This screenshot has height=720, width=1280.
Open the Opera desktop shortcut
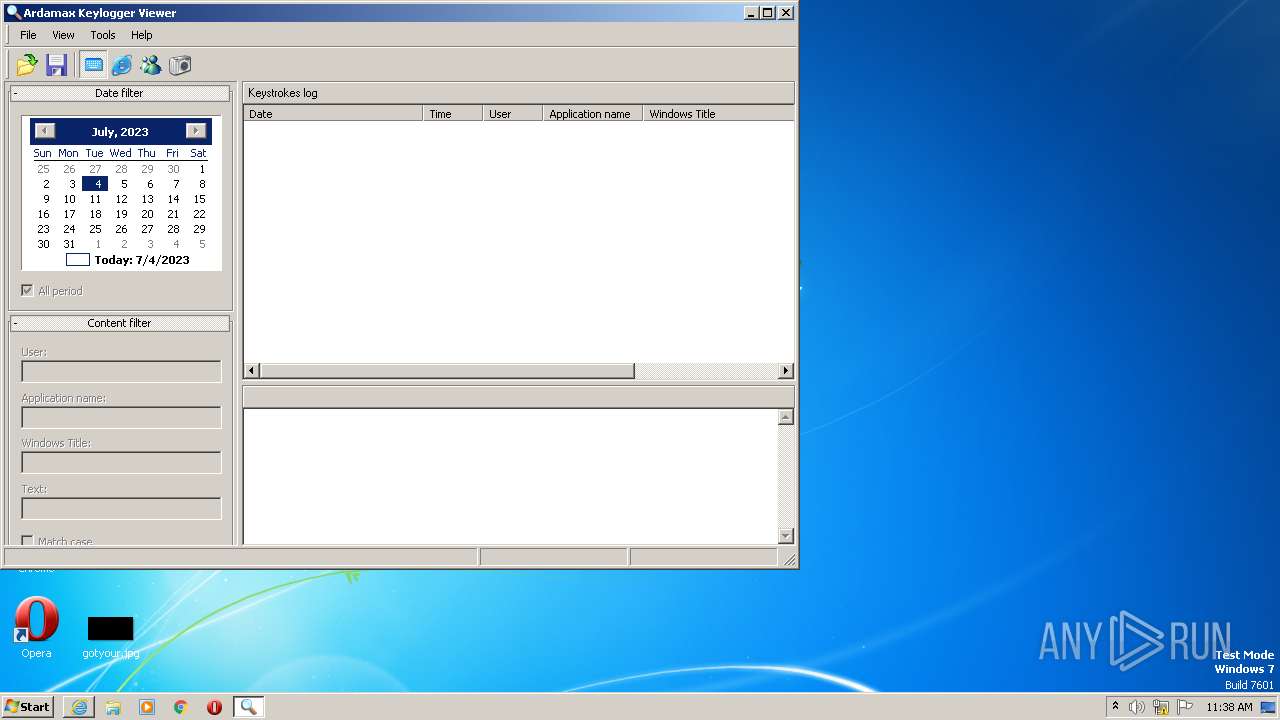pyautogui.click(x=36, y=628)
